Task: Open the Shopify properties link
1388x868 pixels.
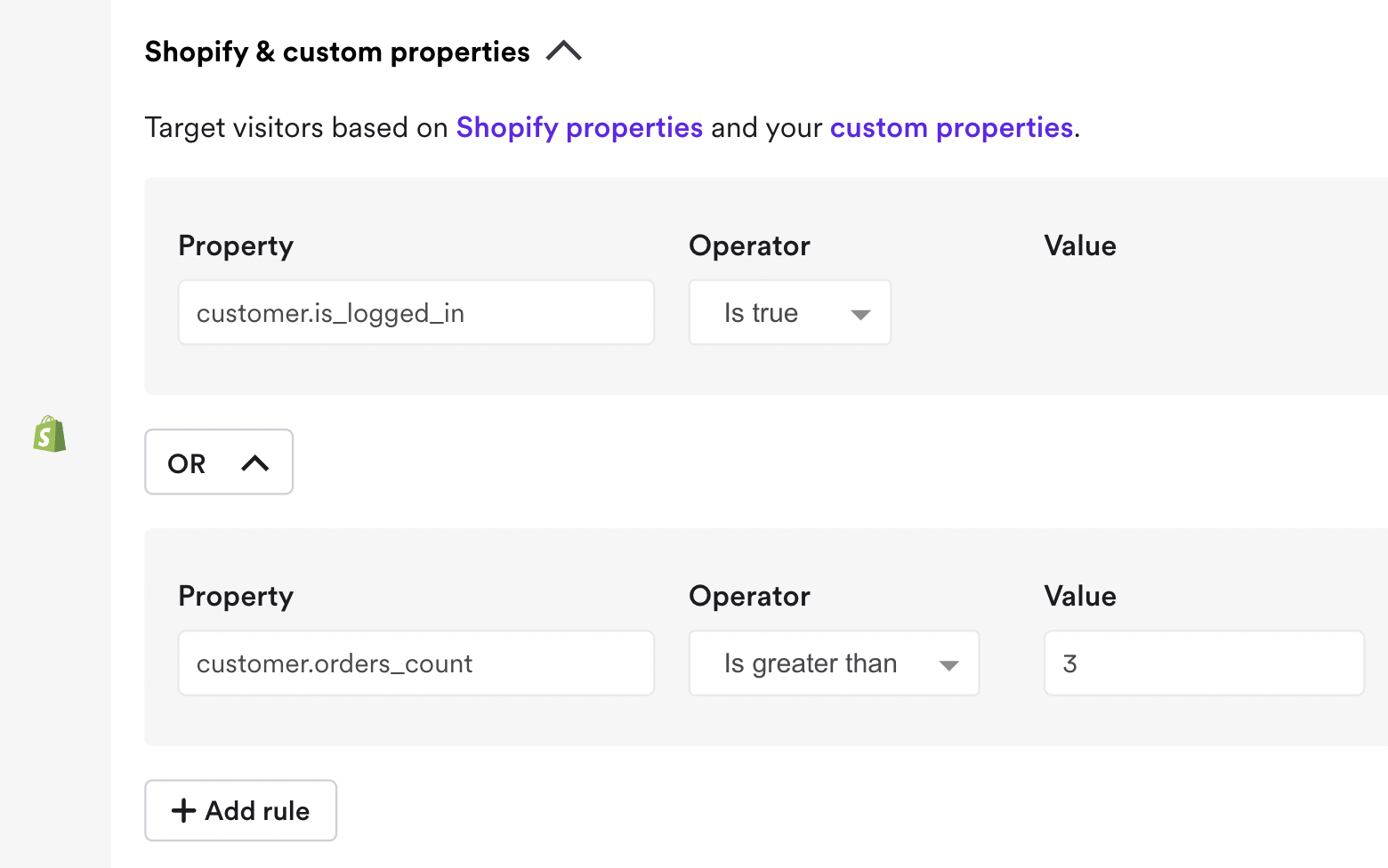Action: point(579,128)
